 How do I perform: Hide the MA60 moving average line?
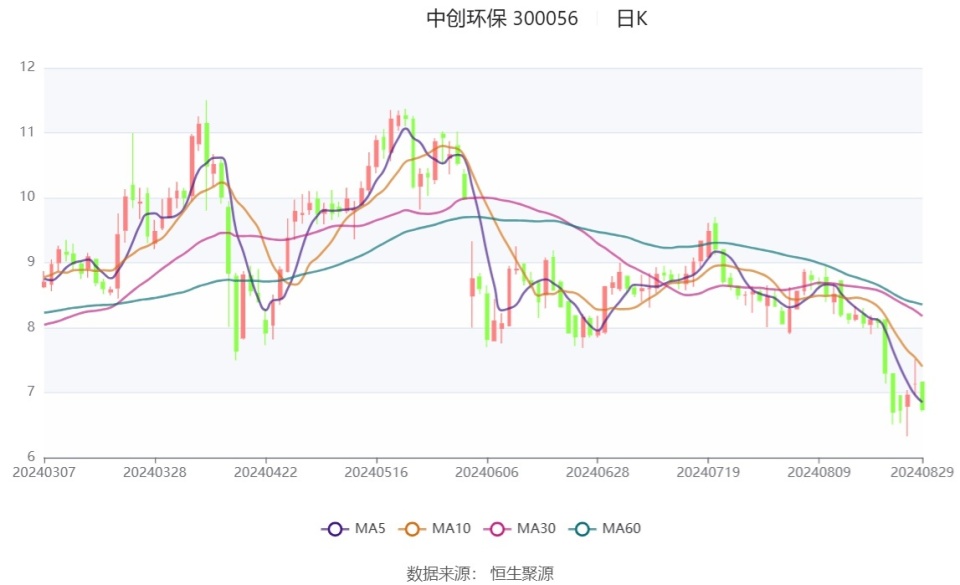tap(604, 528)
